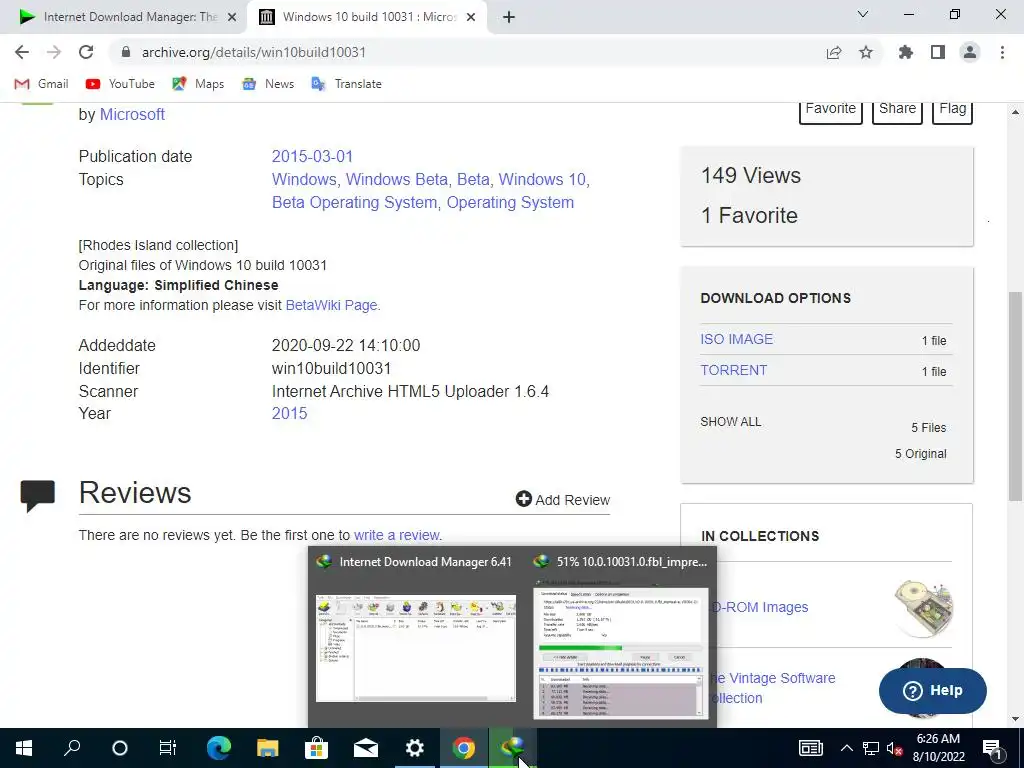Open the Vintage Software collection link
Image resolution: width=1024 pixels, height=768 pixels.
click(772, 688)
